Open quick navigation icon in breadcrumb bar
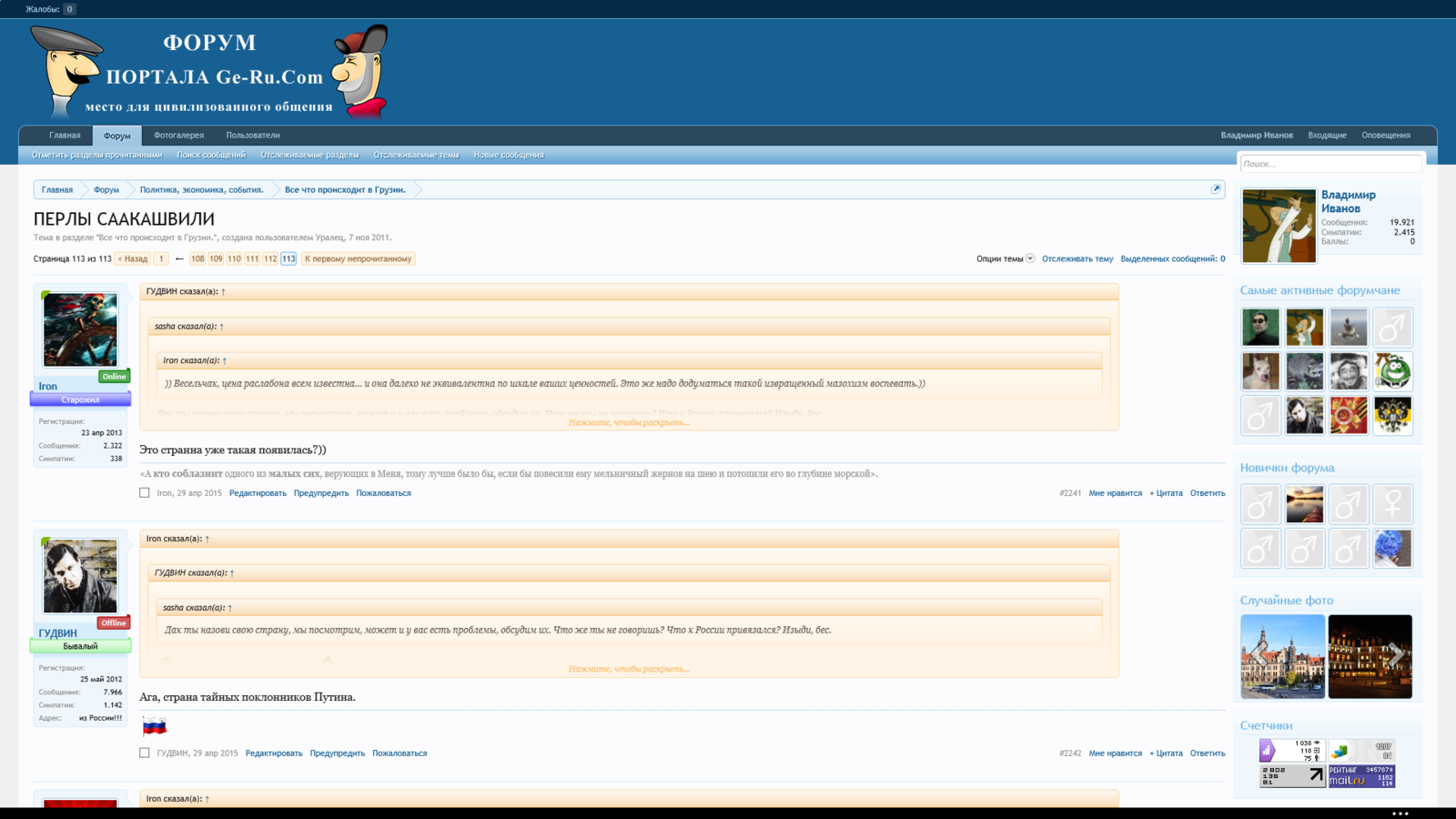This screenshot has height=819, width=1456. (1215, 189)
